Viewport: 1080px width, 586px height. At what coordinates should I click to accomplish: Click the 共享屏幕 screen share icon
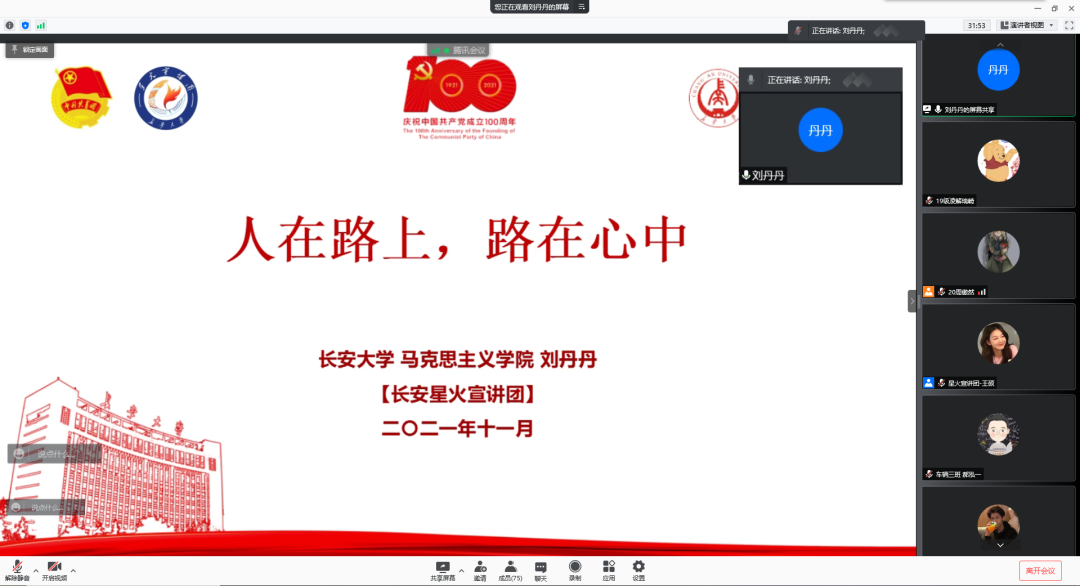click(x=444, y=567)
